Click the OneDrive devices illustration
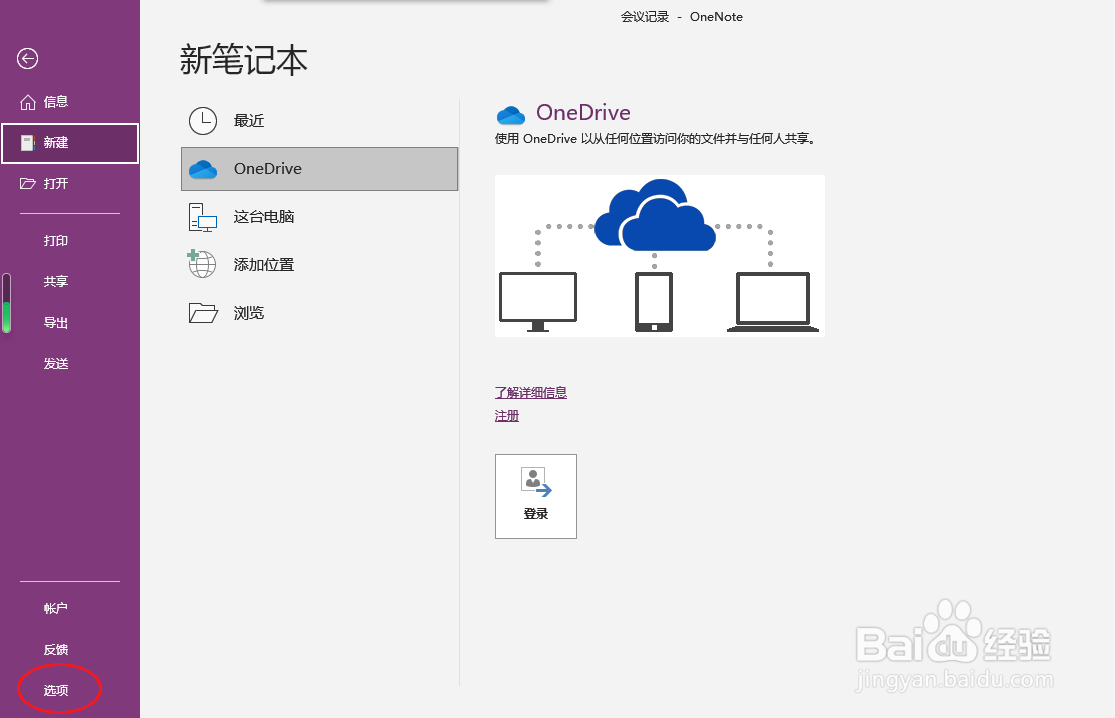Image resolution: width=1115 pixels, height=718 pixels. click(660, 256)
